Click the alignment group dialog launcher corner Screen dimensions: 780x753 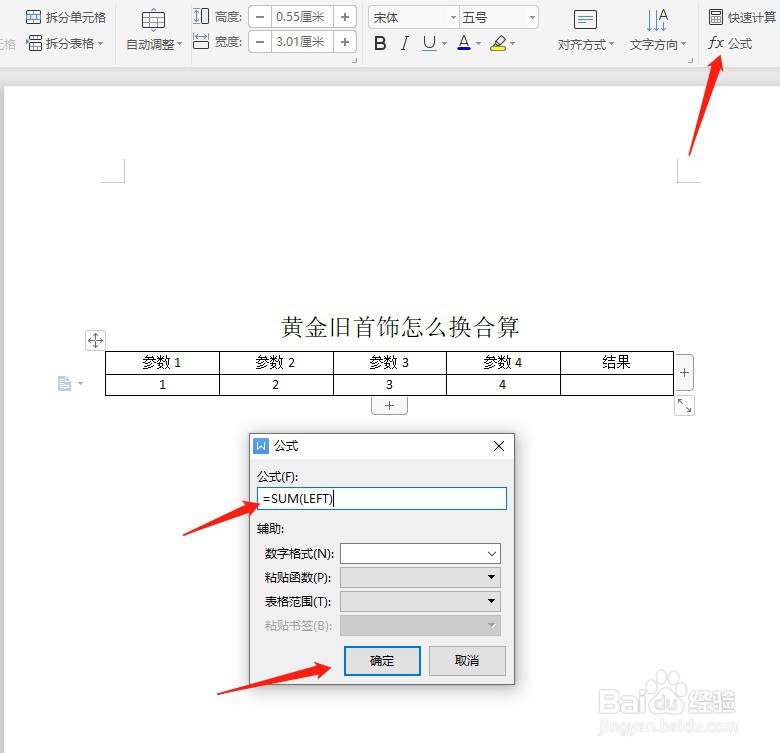[x=690, y=61]
